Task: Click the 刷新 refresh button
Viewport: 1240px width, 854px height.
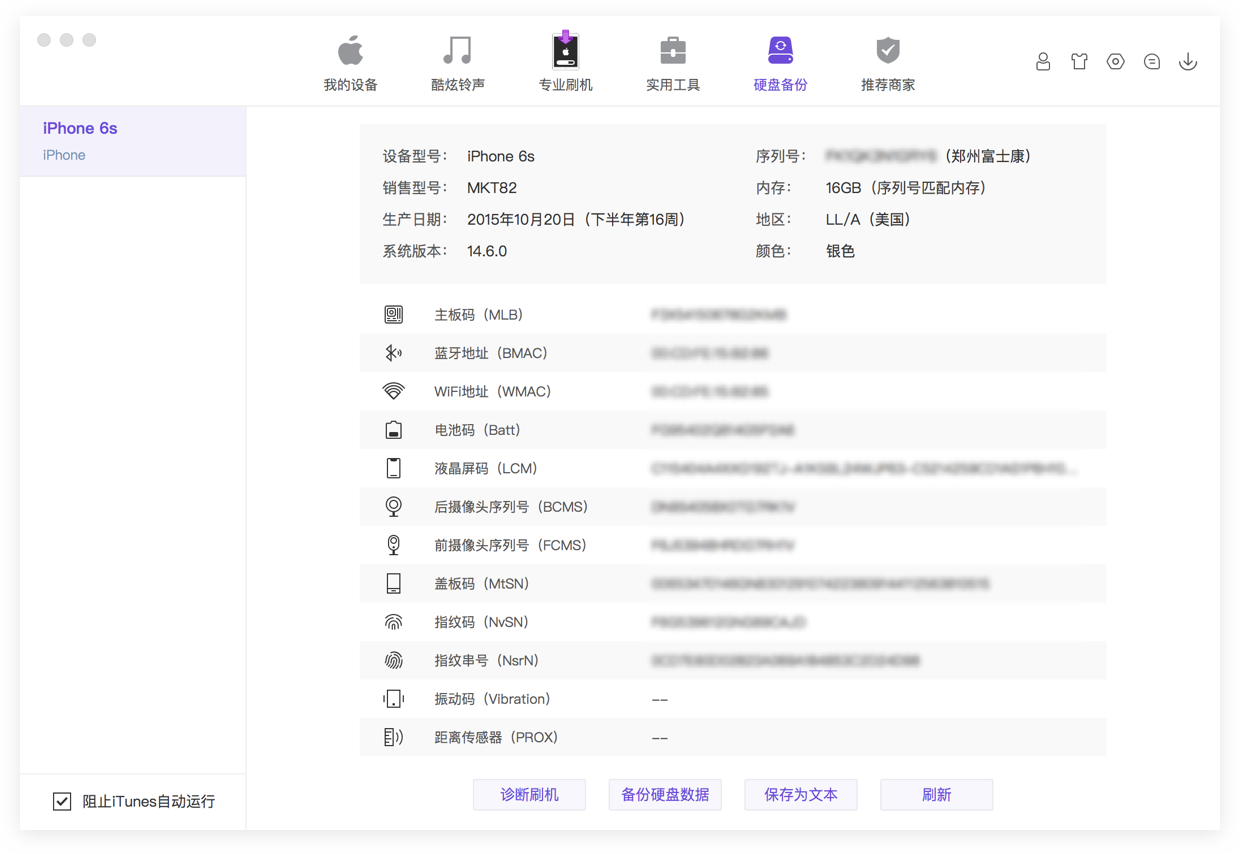Action: (x=937, y=795)
